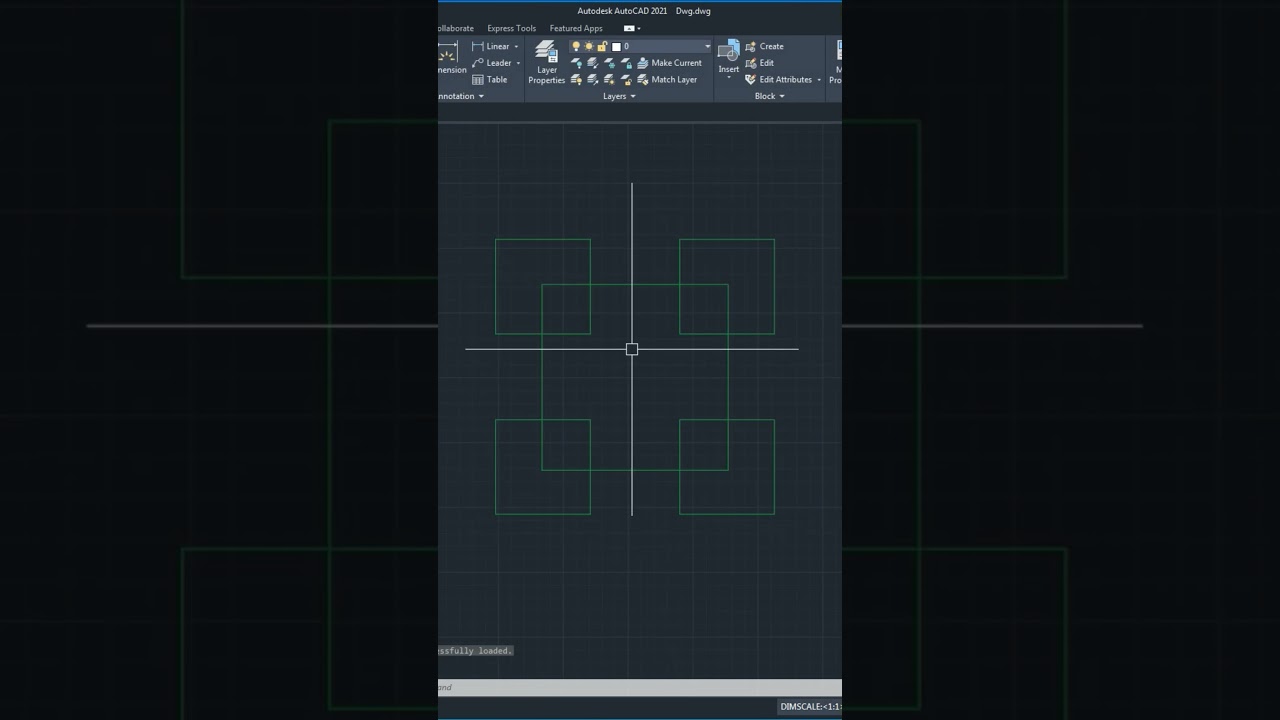1280x720 pixels.
Task: Open Layer Properties manager
Action: 547,63
